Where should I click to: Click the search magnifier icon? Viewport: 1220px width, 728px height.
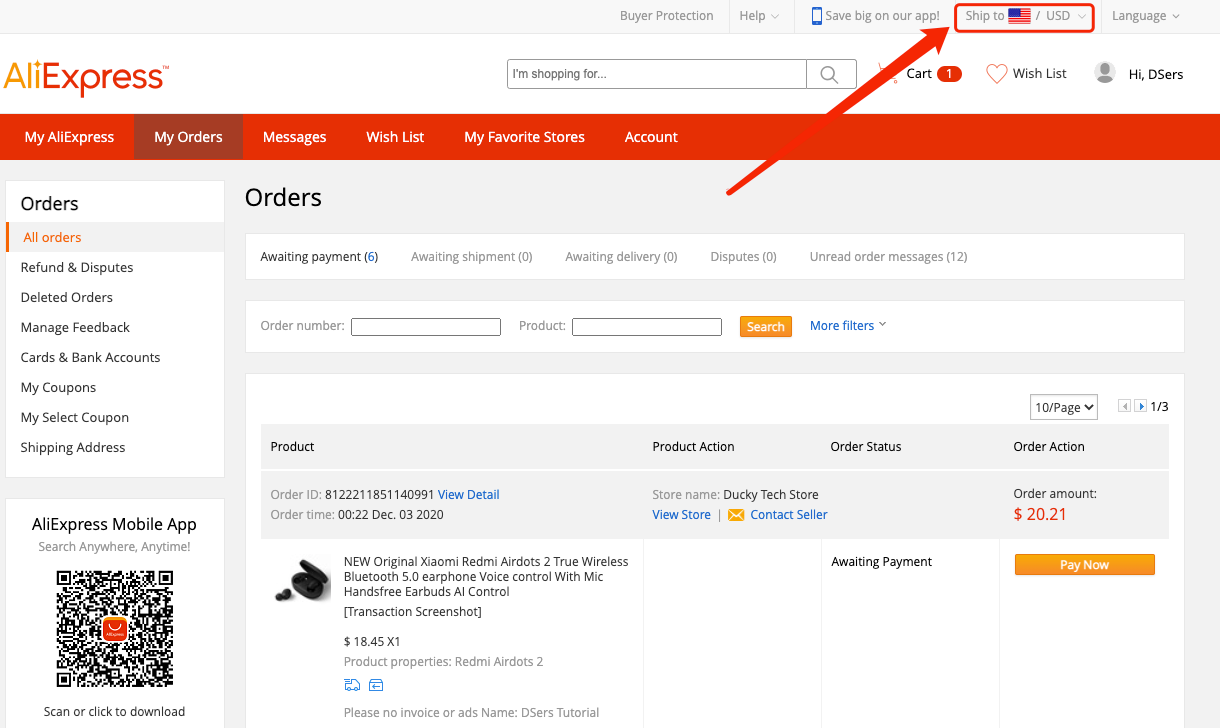pyautogui.click(x=830, y=74)
